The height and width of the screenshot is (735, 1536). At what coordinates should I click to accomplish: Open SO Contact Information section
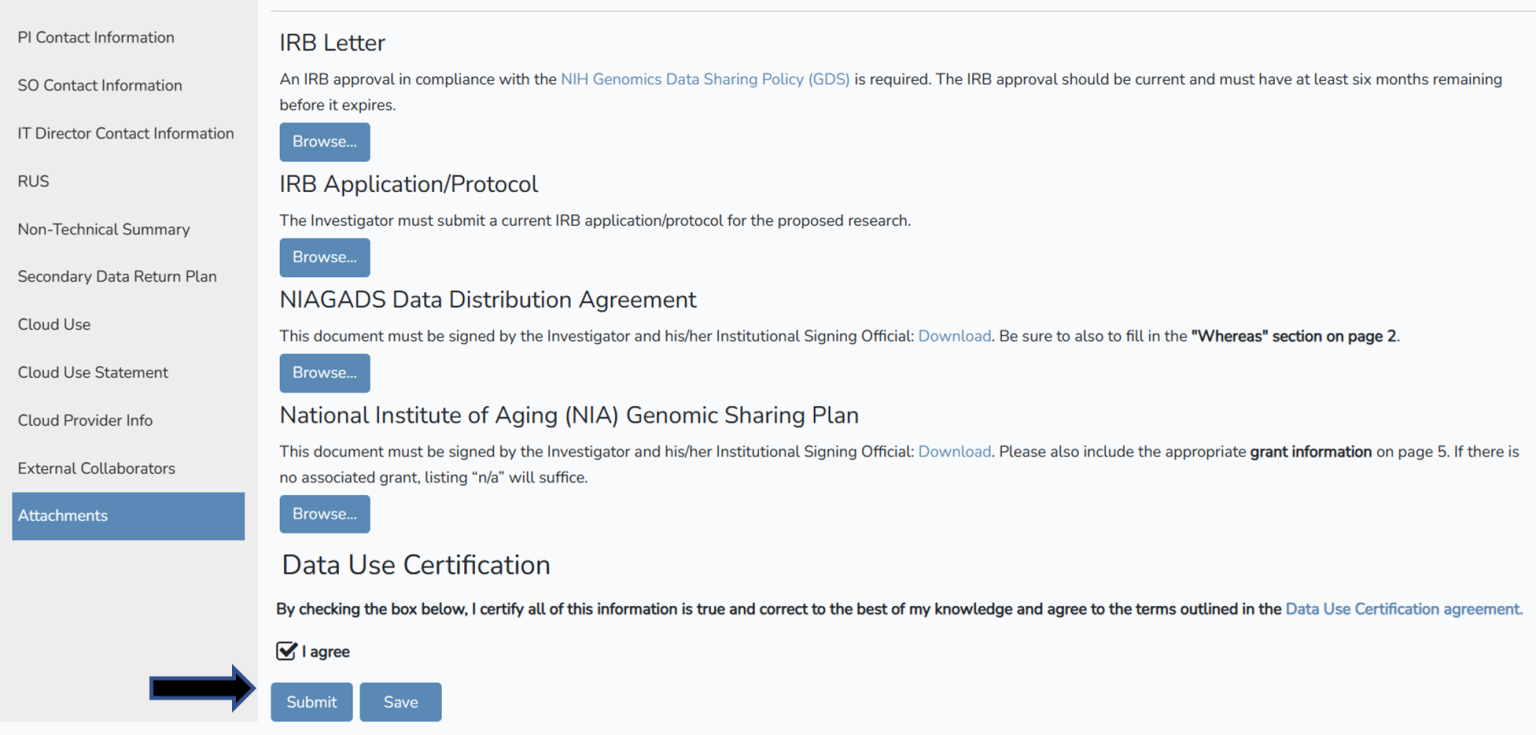[x=100, y=86]
